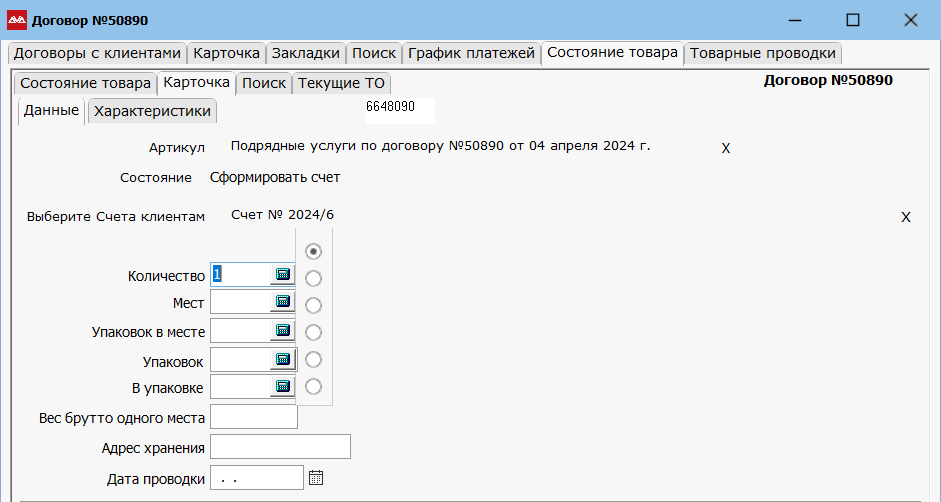This screenshot has width=941, height=502.
Task: Select the radio button beside Количество
Action: tap(313, 279)
